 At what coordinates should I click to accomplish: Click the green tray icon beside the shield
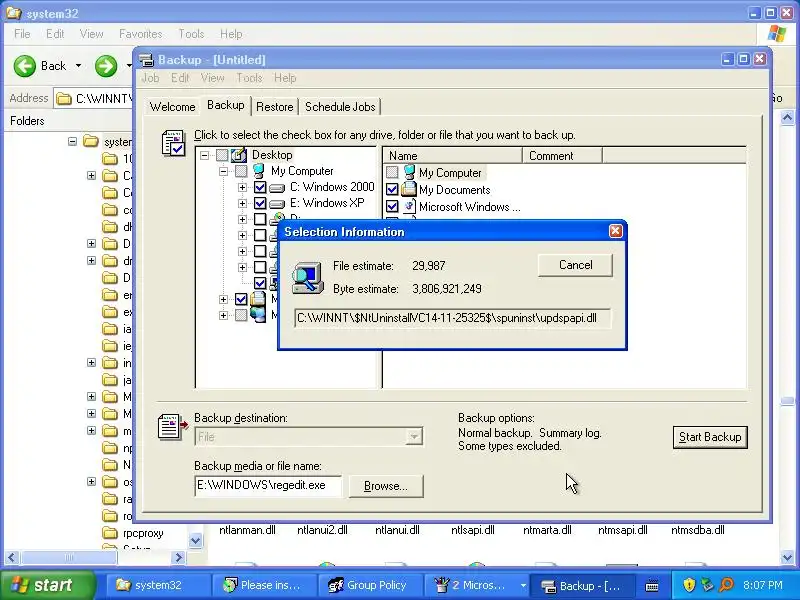(707, 584)
